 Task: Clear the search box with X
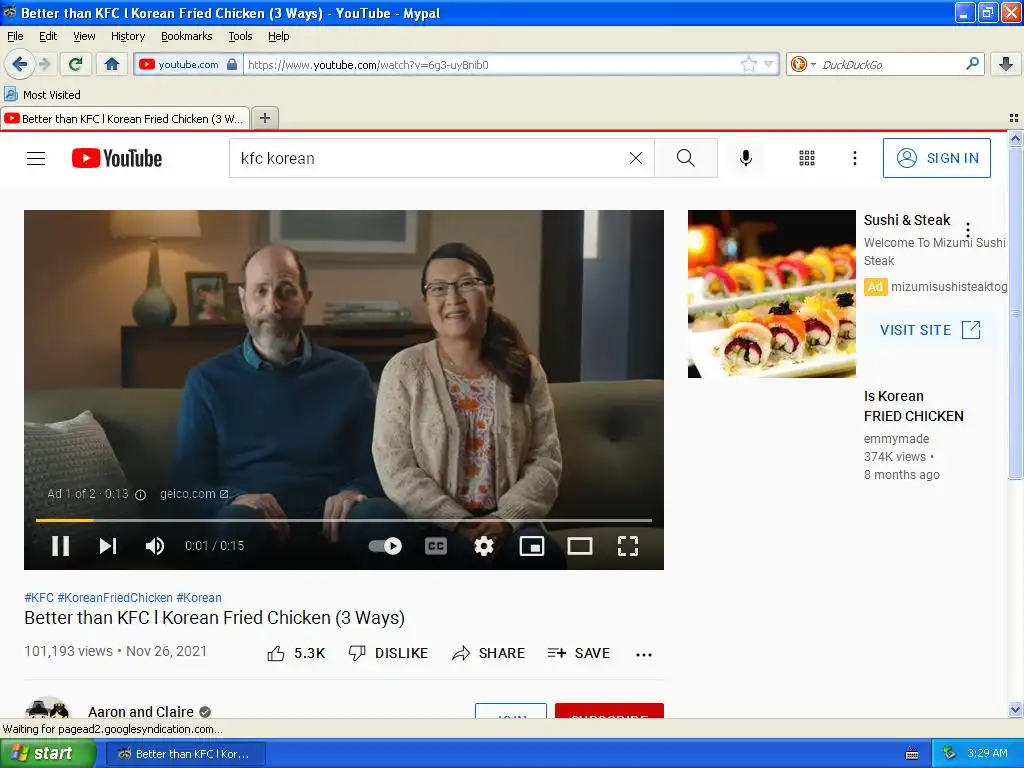click(x=635, y=158)
